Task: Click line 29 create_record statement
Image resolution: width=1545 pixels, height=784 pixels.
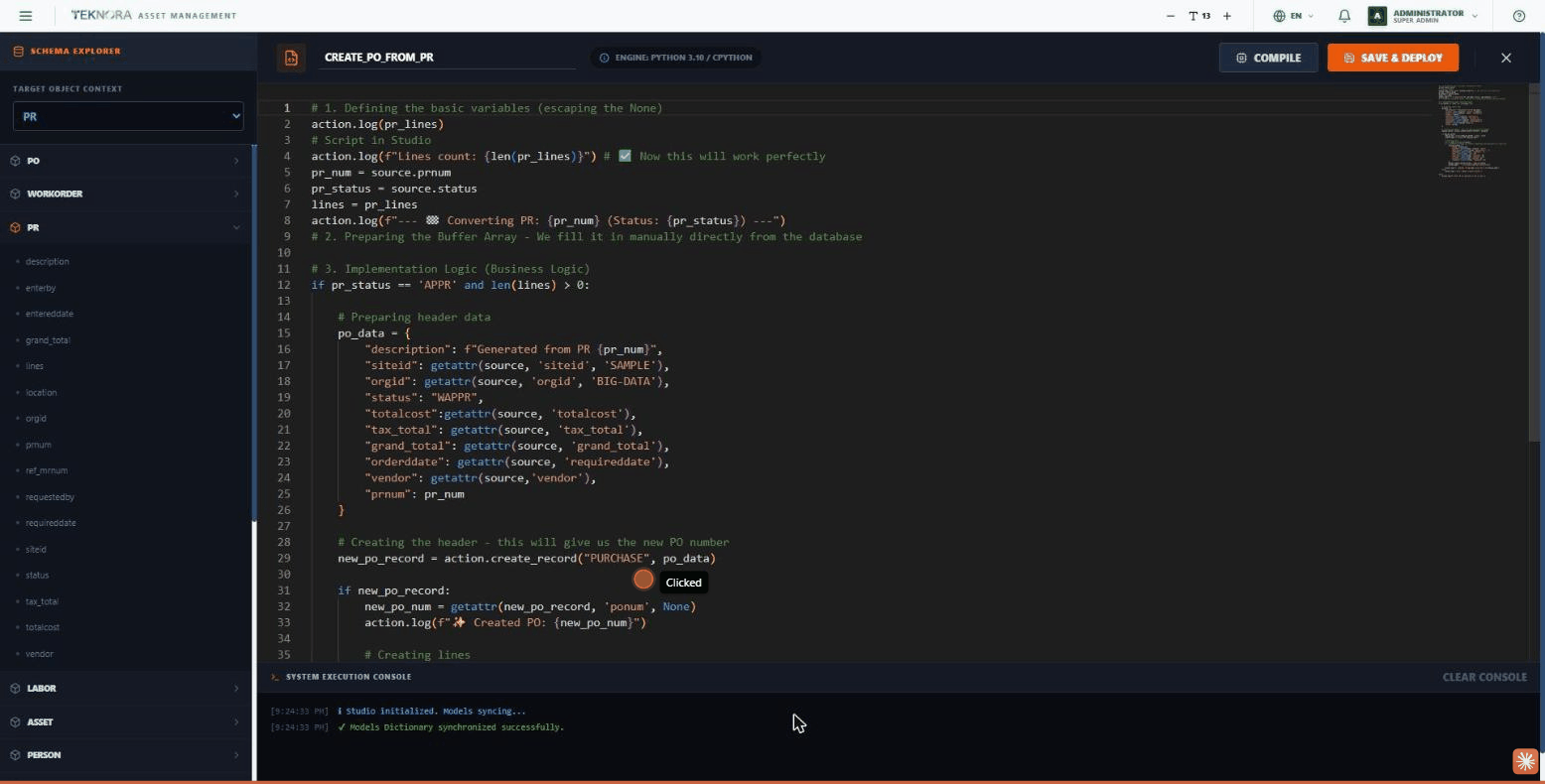Action: tap(526, 559)
